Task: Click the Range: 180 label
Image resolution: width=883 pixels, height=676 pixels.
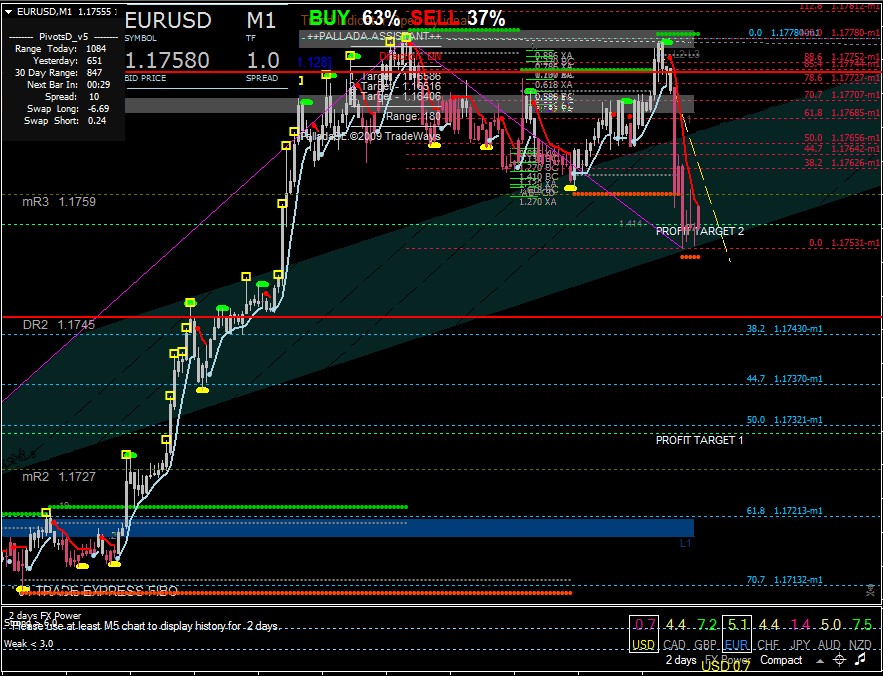Action: tap(413, 117)
